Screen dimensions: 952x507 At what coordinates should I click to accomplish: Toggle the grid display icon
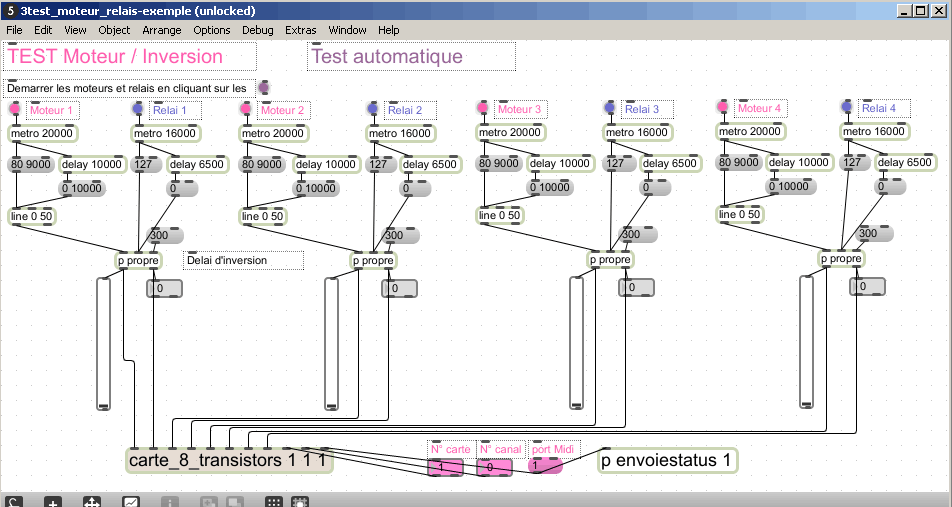[x=273, y=502]
